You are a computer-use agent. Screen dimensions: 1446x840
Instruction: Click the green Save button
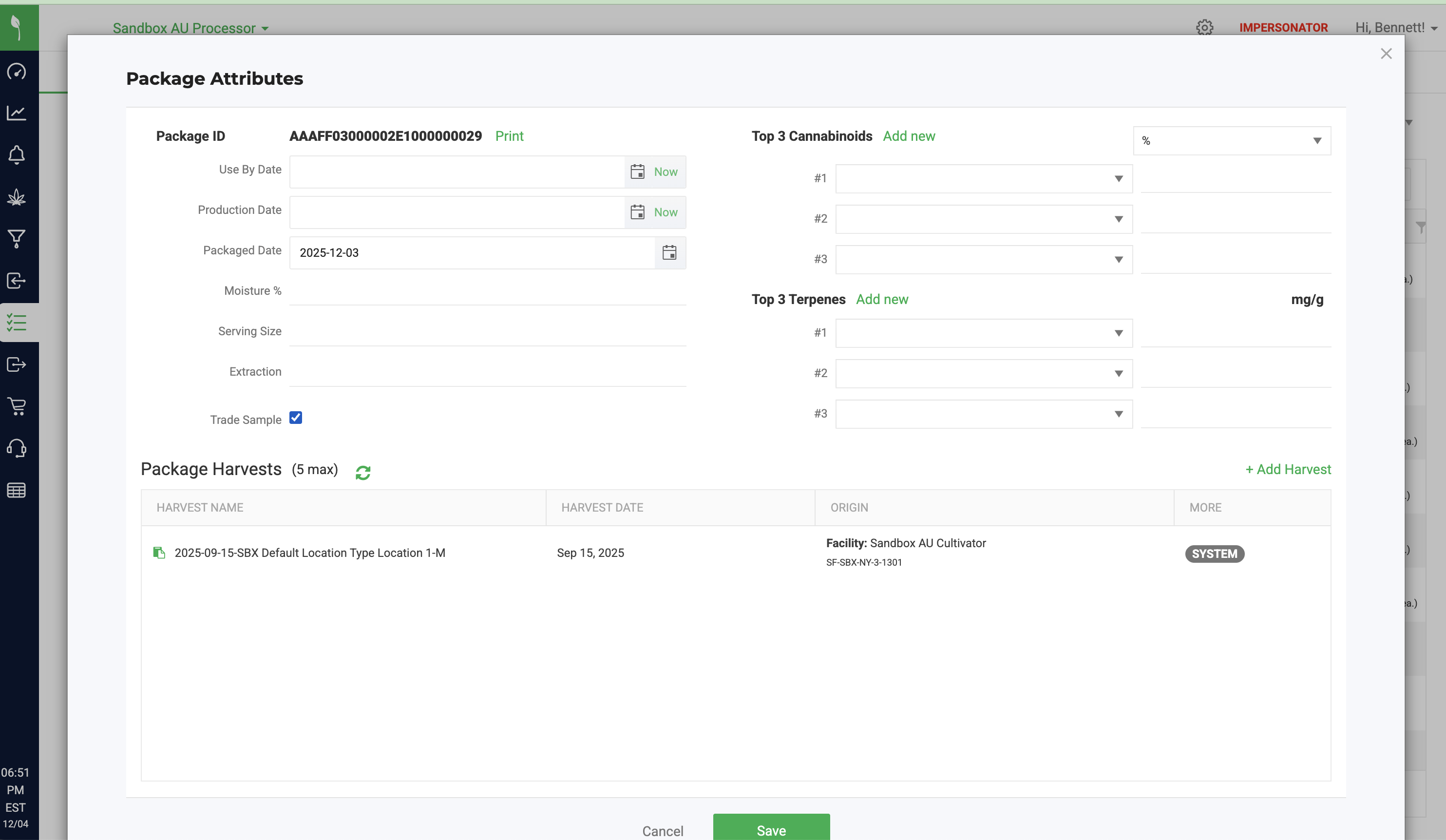click(x=771, y=830)
